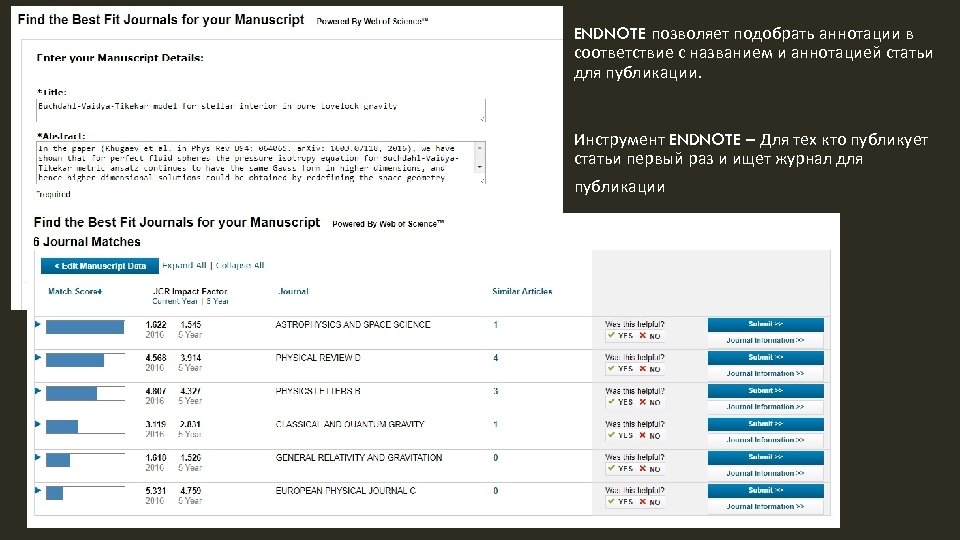This screenshot has height=540, width=960.
Task: Click the Abstract box scroll up arrow
Action: [x=481, y=148]
